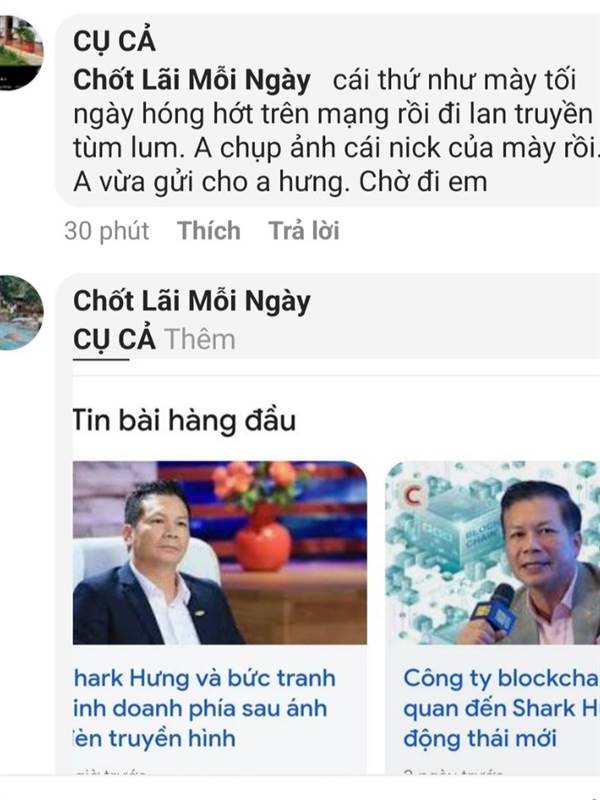This screenshot has width=600, height=800.
Task: Open Chốt Lãi Mỗi Ngày's round avatar
Action: [19, 312]
